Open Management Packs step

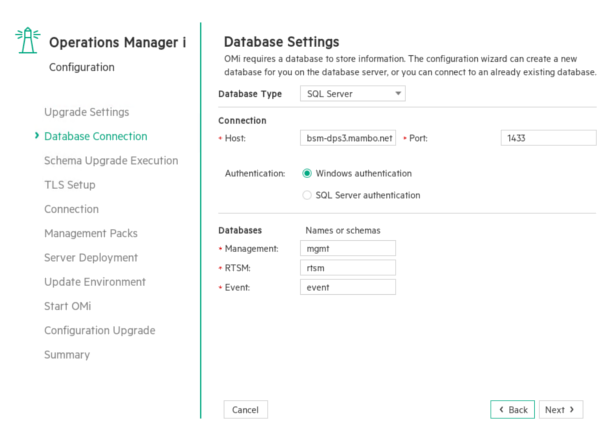(x=91, y=233)
